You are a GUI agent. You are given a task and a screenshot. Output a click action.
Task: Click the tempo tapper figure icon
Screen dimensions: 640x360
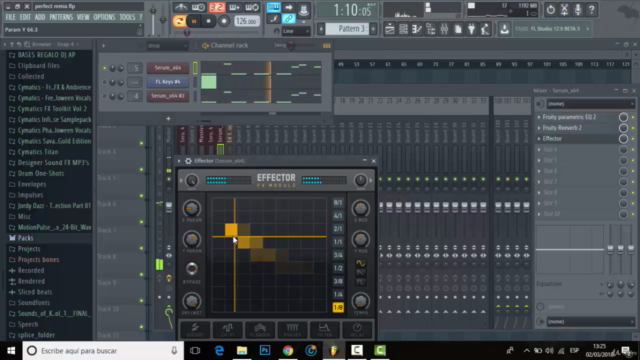485,29
